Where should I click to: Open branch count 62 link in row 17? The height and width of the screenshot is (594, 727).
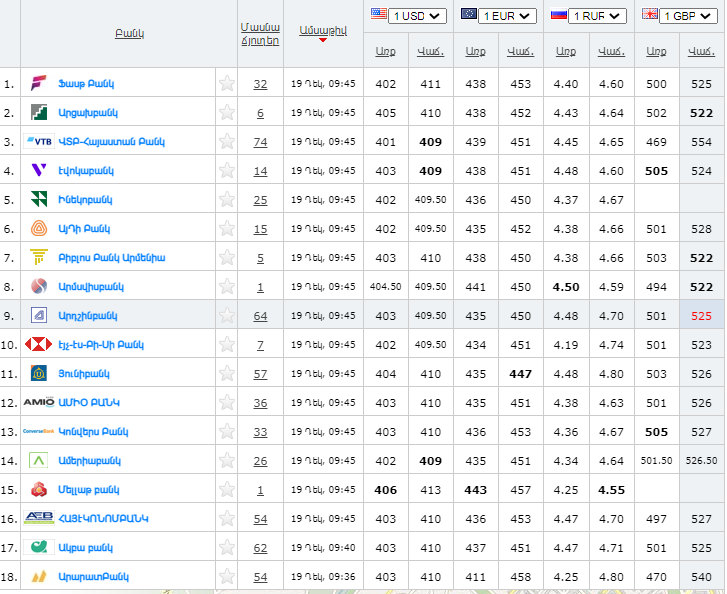pos(260,548)
